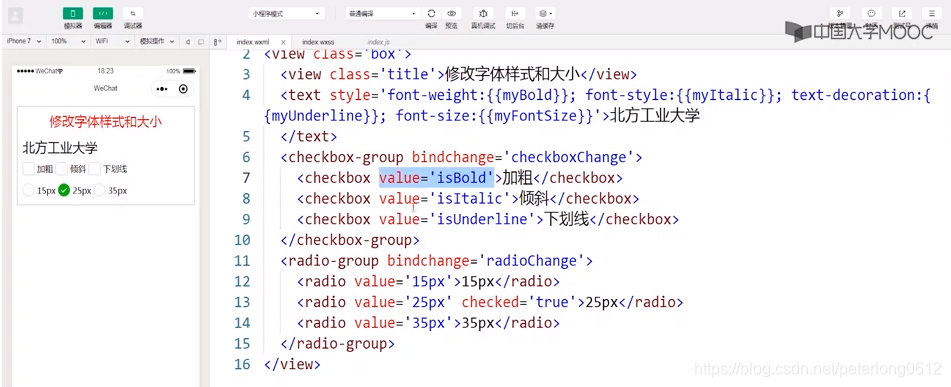The width and height of the screenshot is (951, 387).
Task: Click the simulator dock position icon
Action: pos(217,41)
